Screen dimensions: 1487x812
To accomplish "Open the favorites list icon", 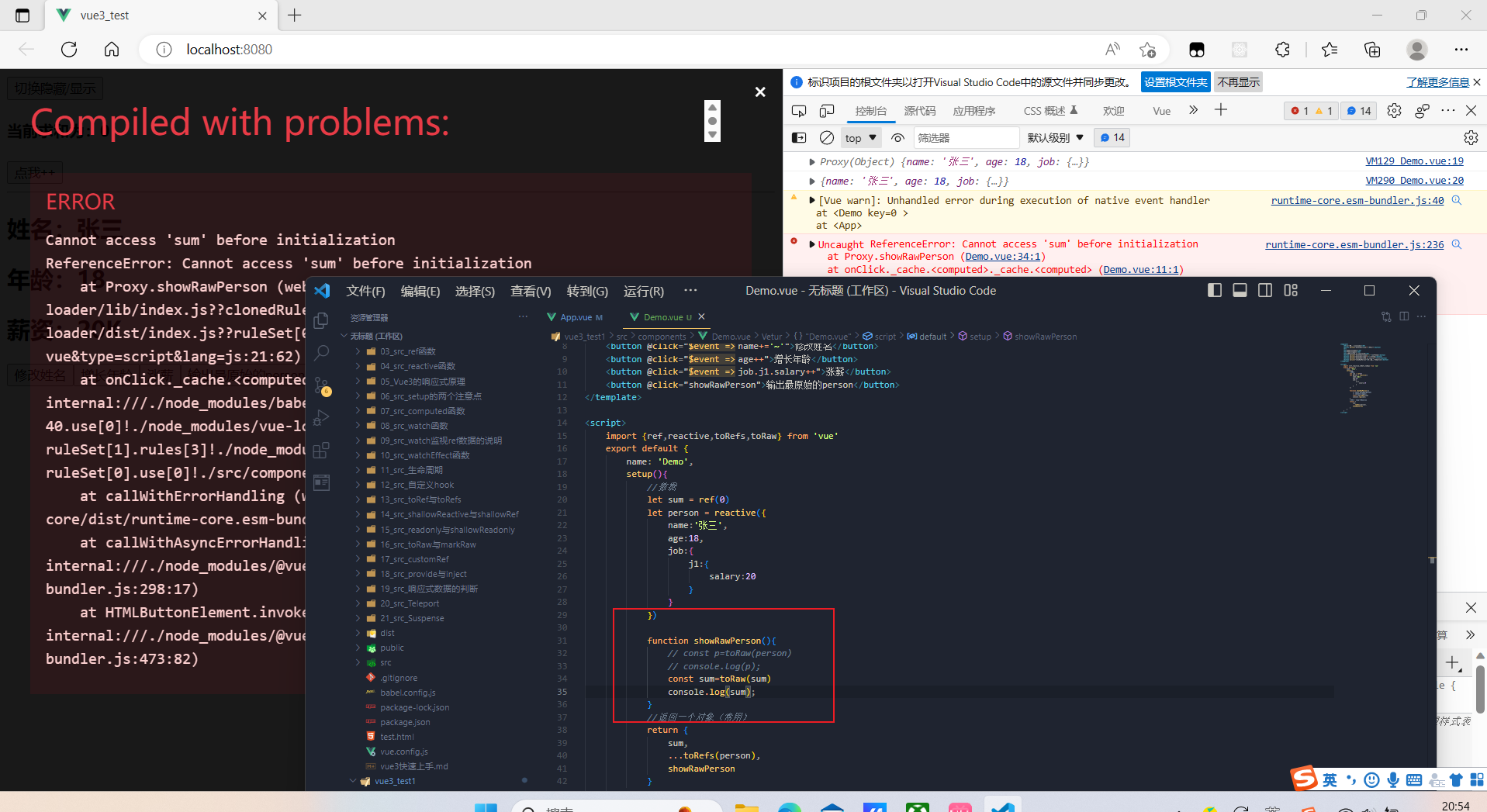I will tap(1330, 50).
